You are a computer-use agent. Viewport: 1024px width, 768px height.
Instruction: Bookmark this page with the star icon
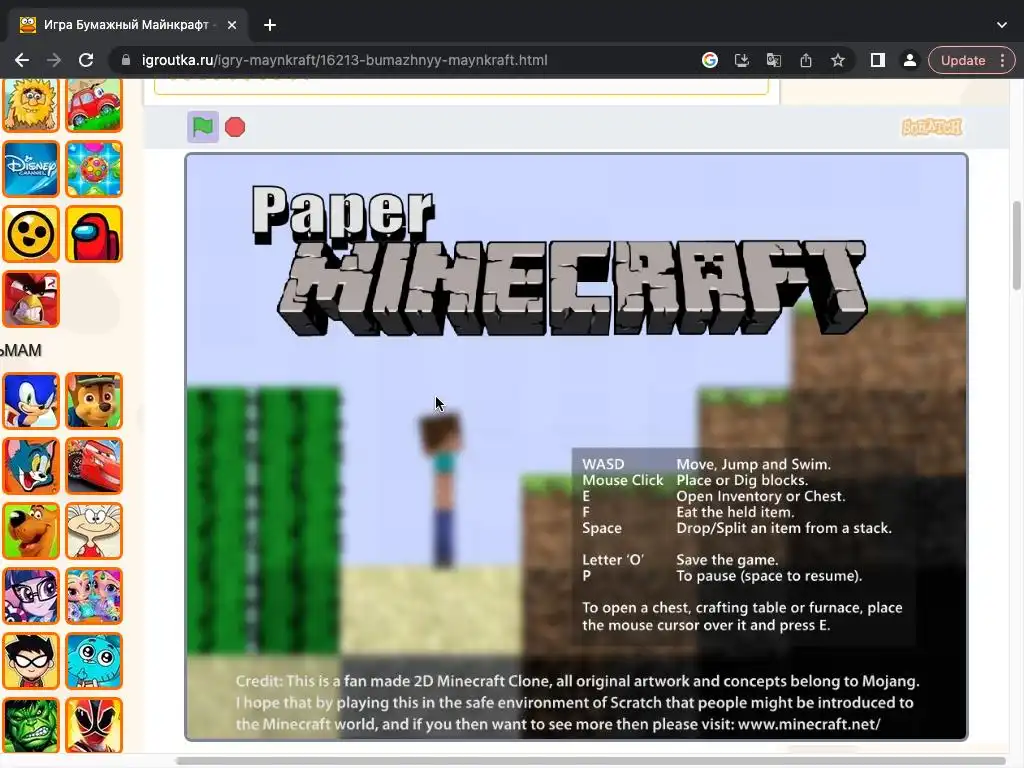click(838, 60)
